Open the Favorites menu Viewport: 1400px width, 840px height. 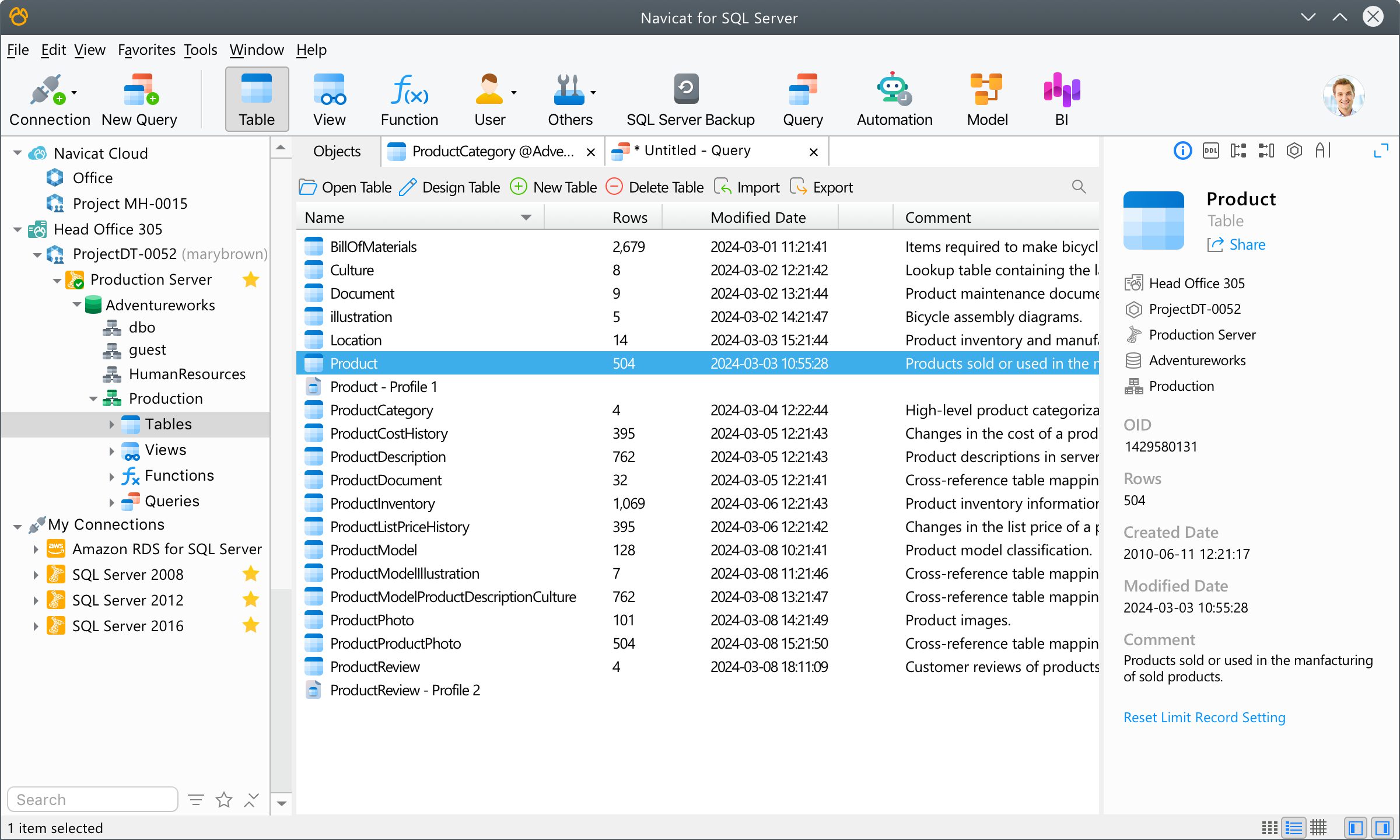point(146,50)
